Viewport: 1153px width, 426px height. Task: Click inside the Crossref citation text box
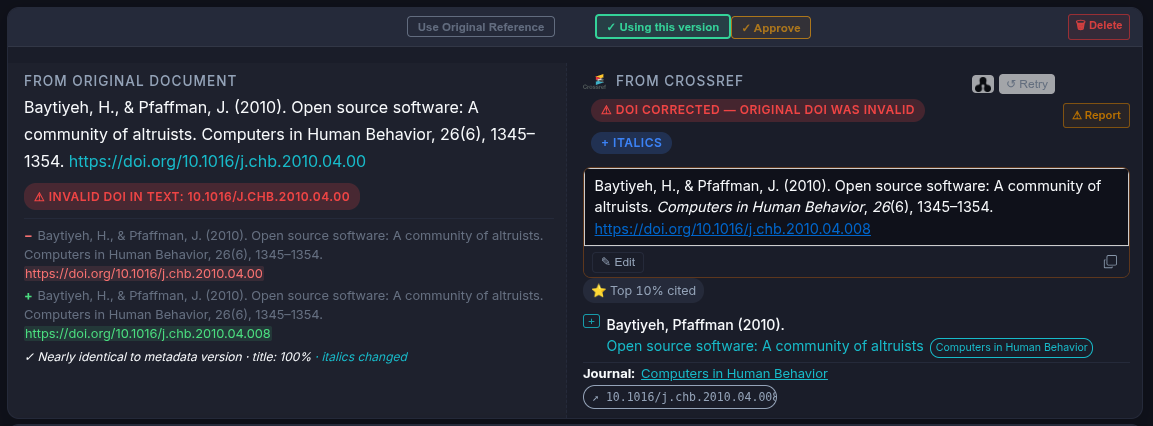(x=856, y=207)
